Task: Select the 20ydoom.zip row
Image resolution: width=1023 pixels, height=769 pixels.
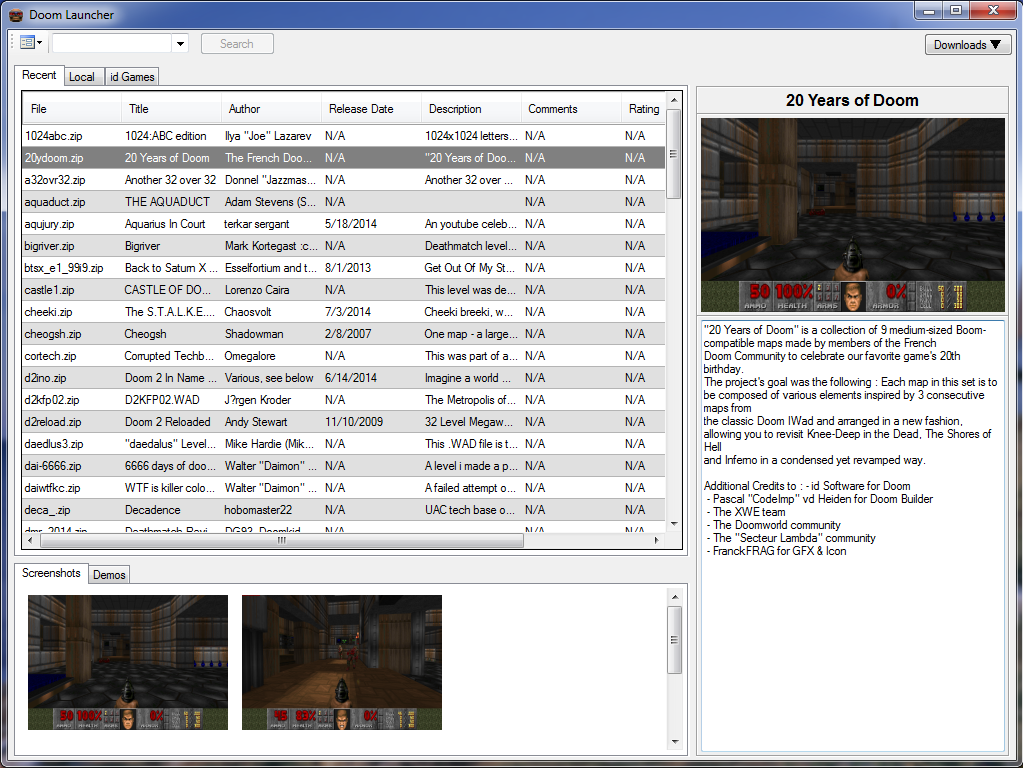Action: coord(344,158)
